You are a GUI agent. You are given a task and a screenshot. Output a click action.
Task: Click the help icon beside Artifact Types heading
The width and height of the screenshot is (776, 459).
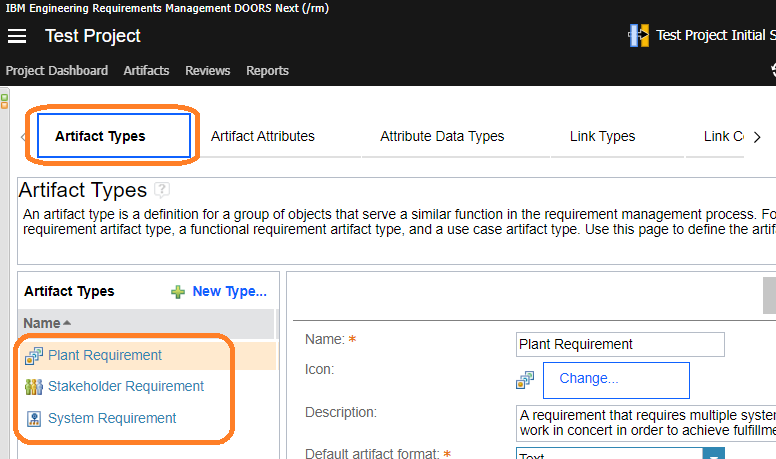coord(162,190)
